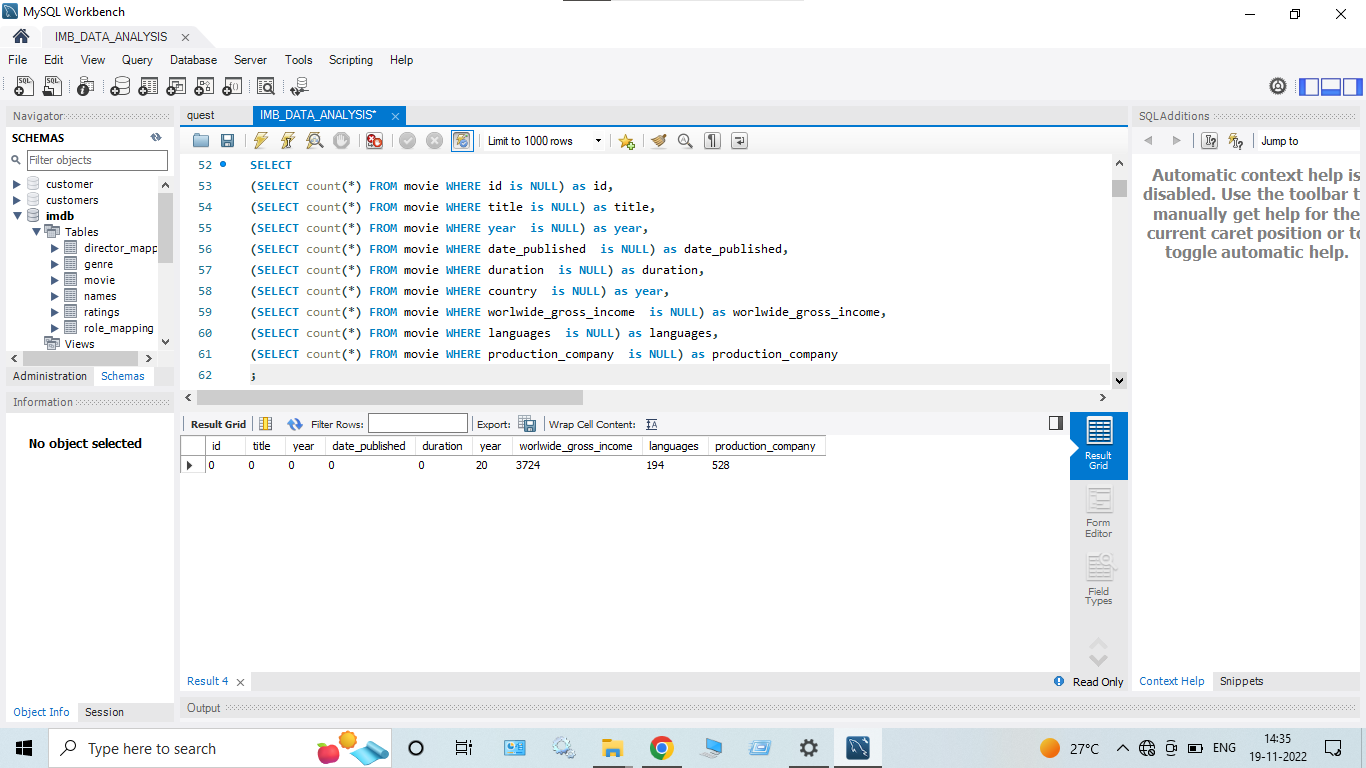The height and width of the screenshot is (768, 1366).
Task: Toggle word wrap in the editor
Action: click(x=738, y=140)
